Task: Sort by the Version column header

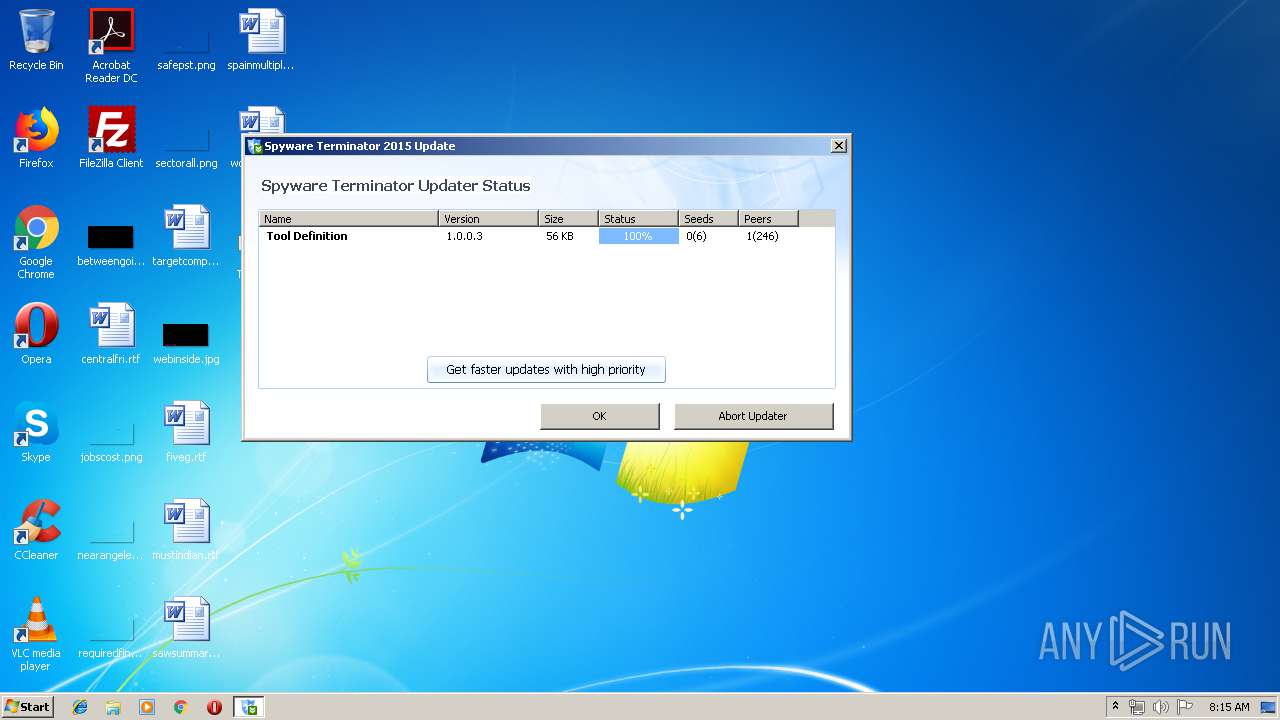Action: pos(488,219)
